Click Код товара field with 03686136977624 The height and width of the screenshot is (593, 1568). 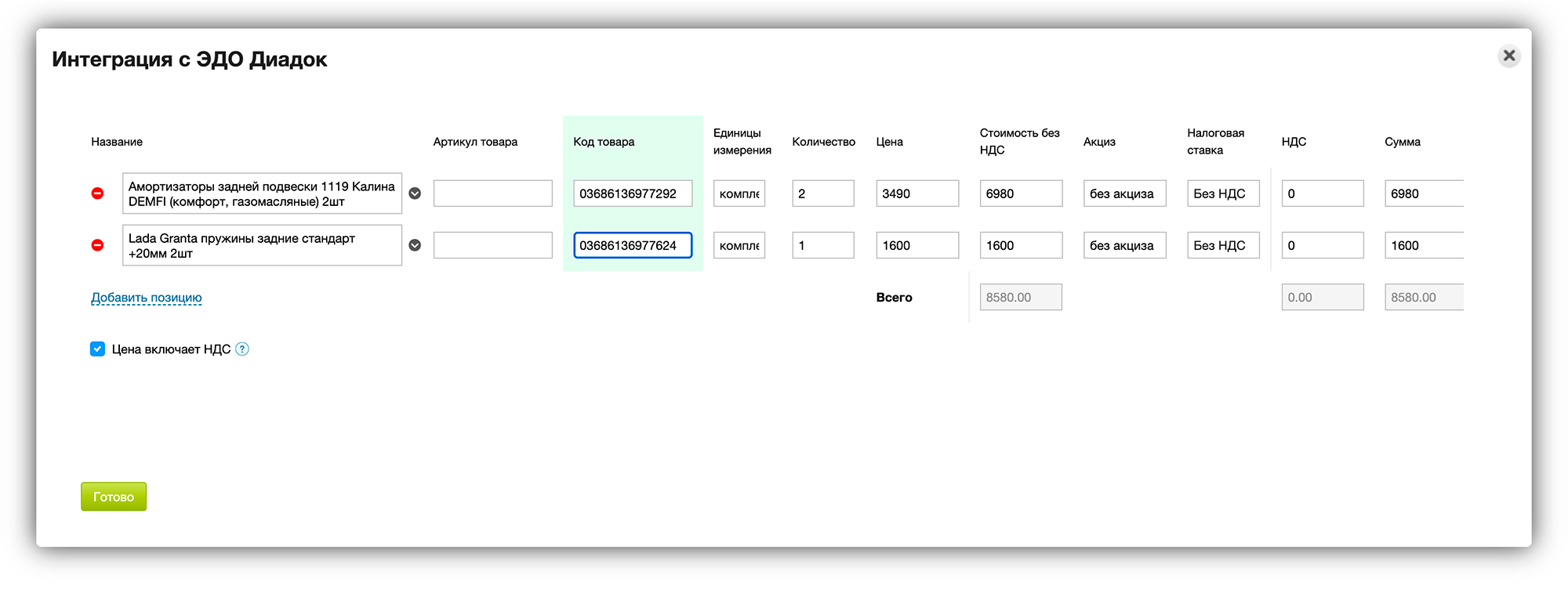pos(632,245)
